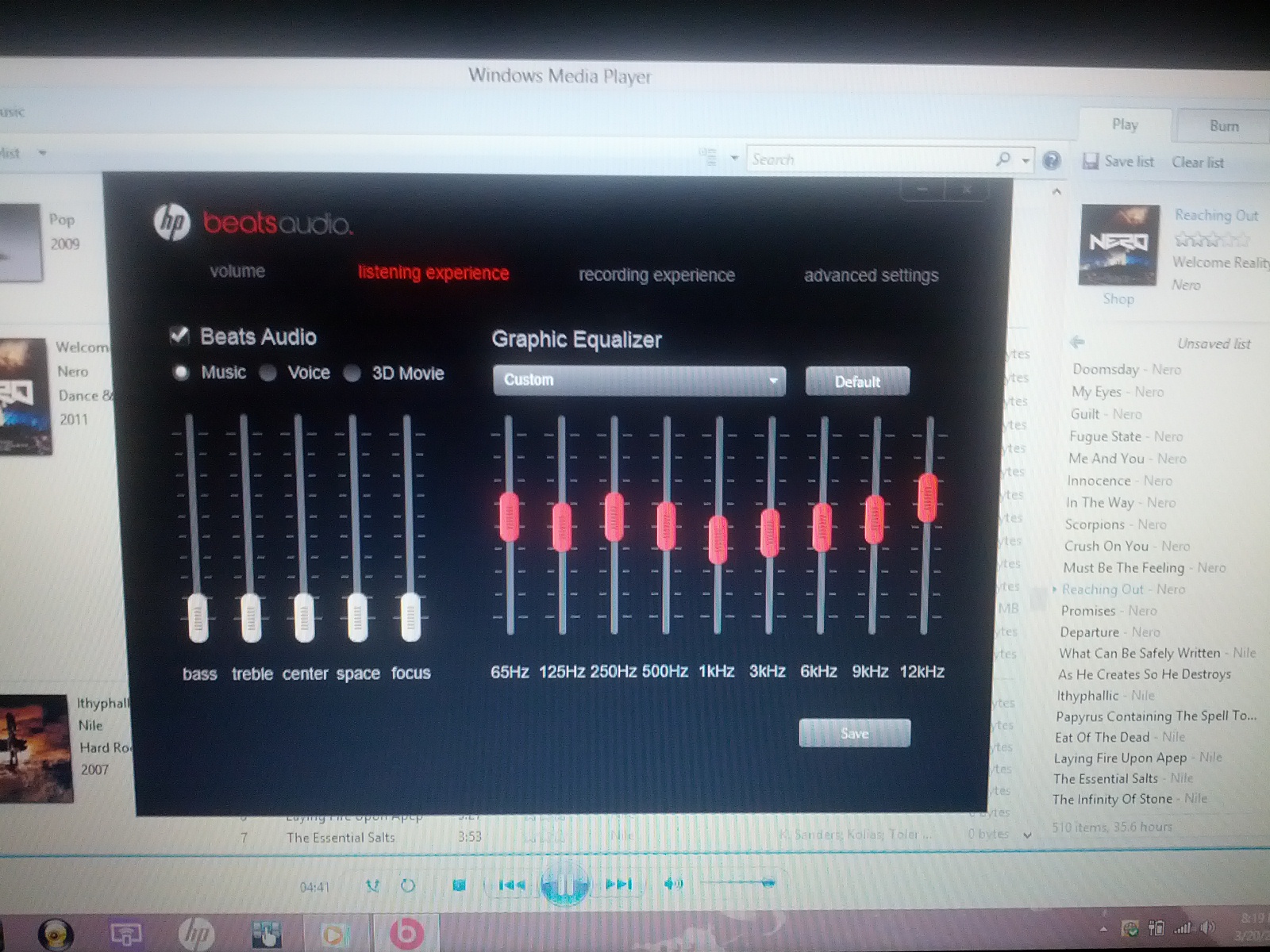1270x952 pixels.
Task: Click the library scroll down chevron
Action: (x=1028, y=835)
